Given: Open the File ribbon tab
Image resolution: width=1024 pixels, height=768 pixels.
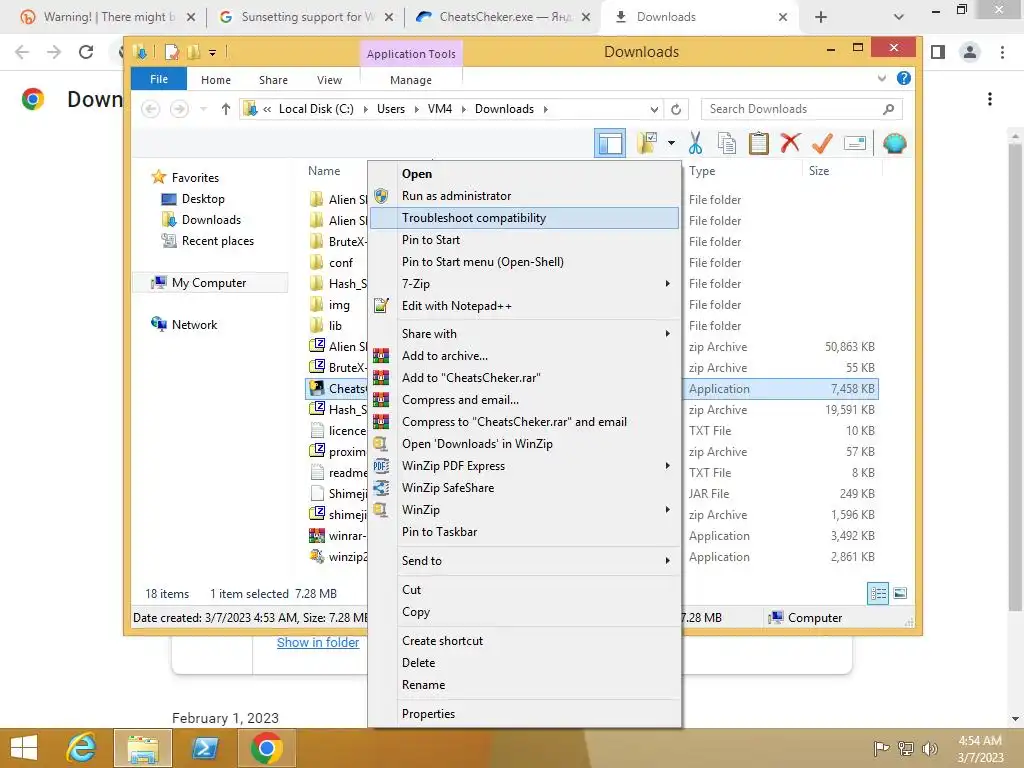Looking at the screenshot, I should 159,79.
